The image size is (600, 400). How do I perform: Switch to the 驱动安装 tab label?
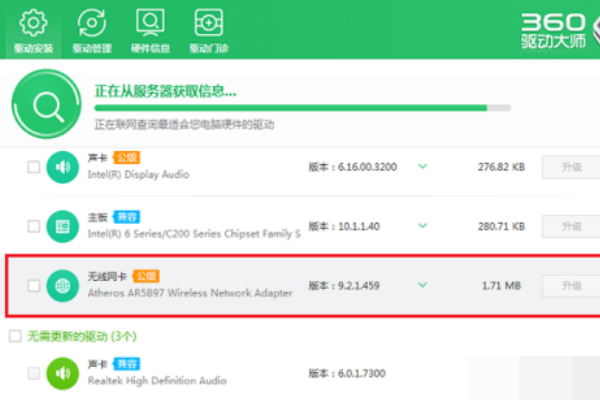point(33,48)
